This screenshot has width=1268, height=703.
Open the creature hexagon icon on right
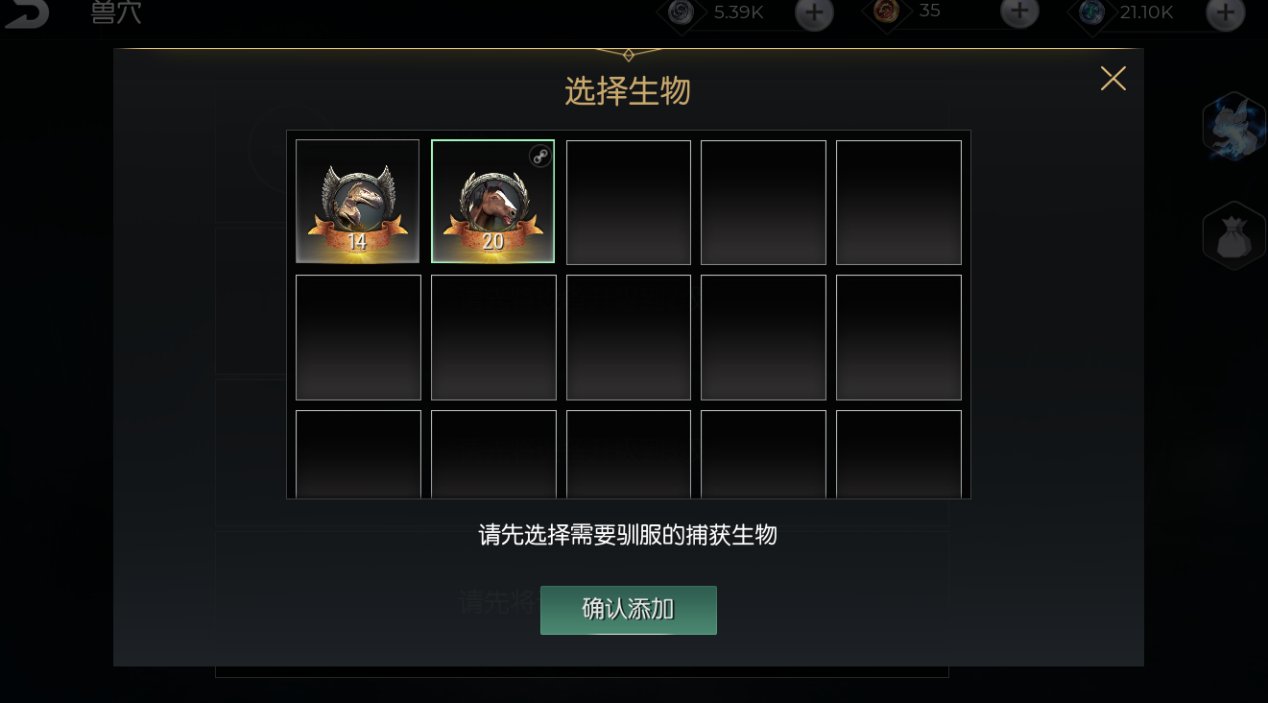(1236, 126)
